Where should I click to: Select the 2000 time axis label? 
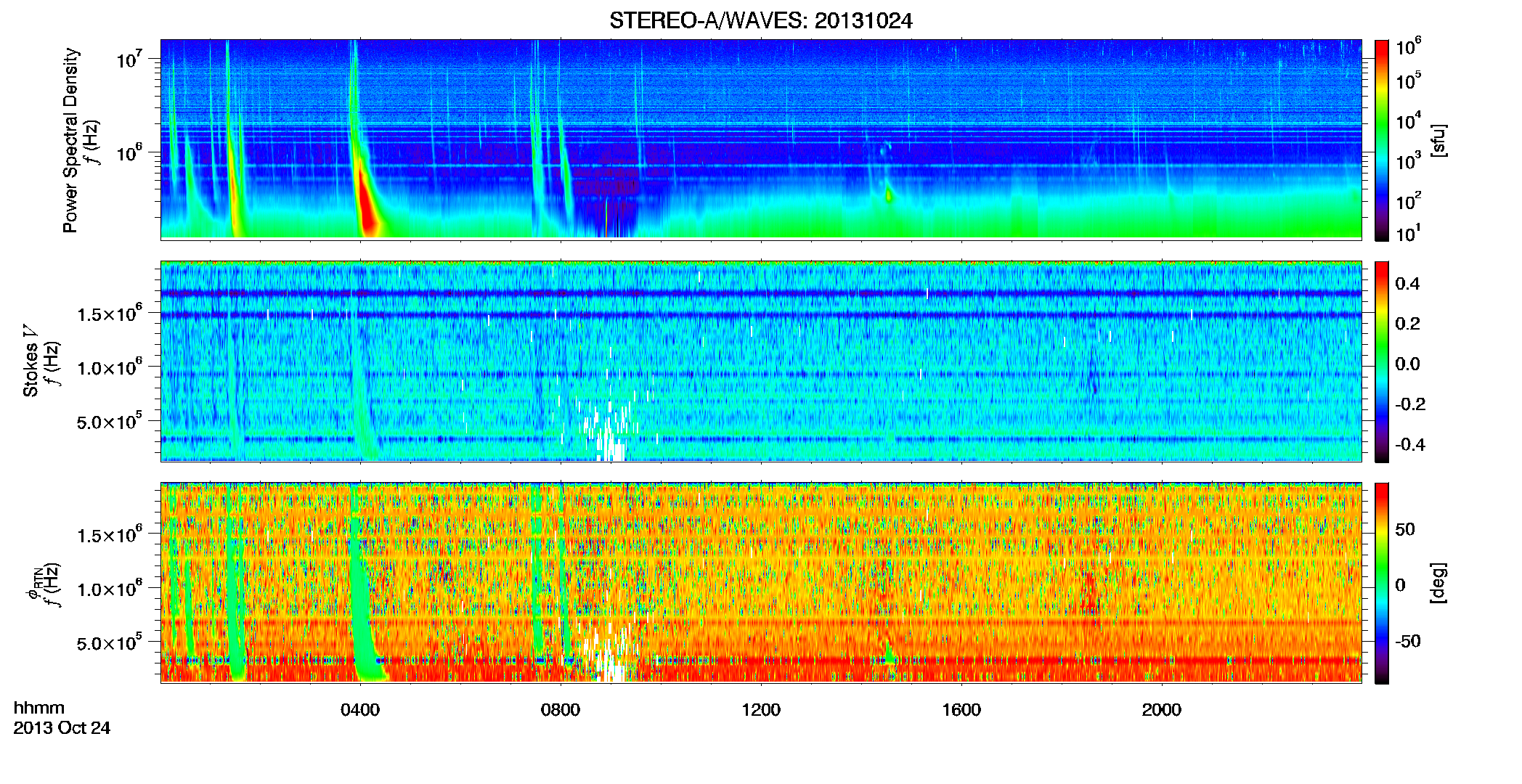click(1161, 710)
